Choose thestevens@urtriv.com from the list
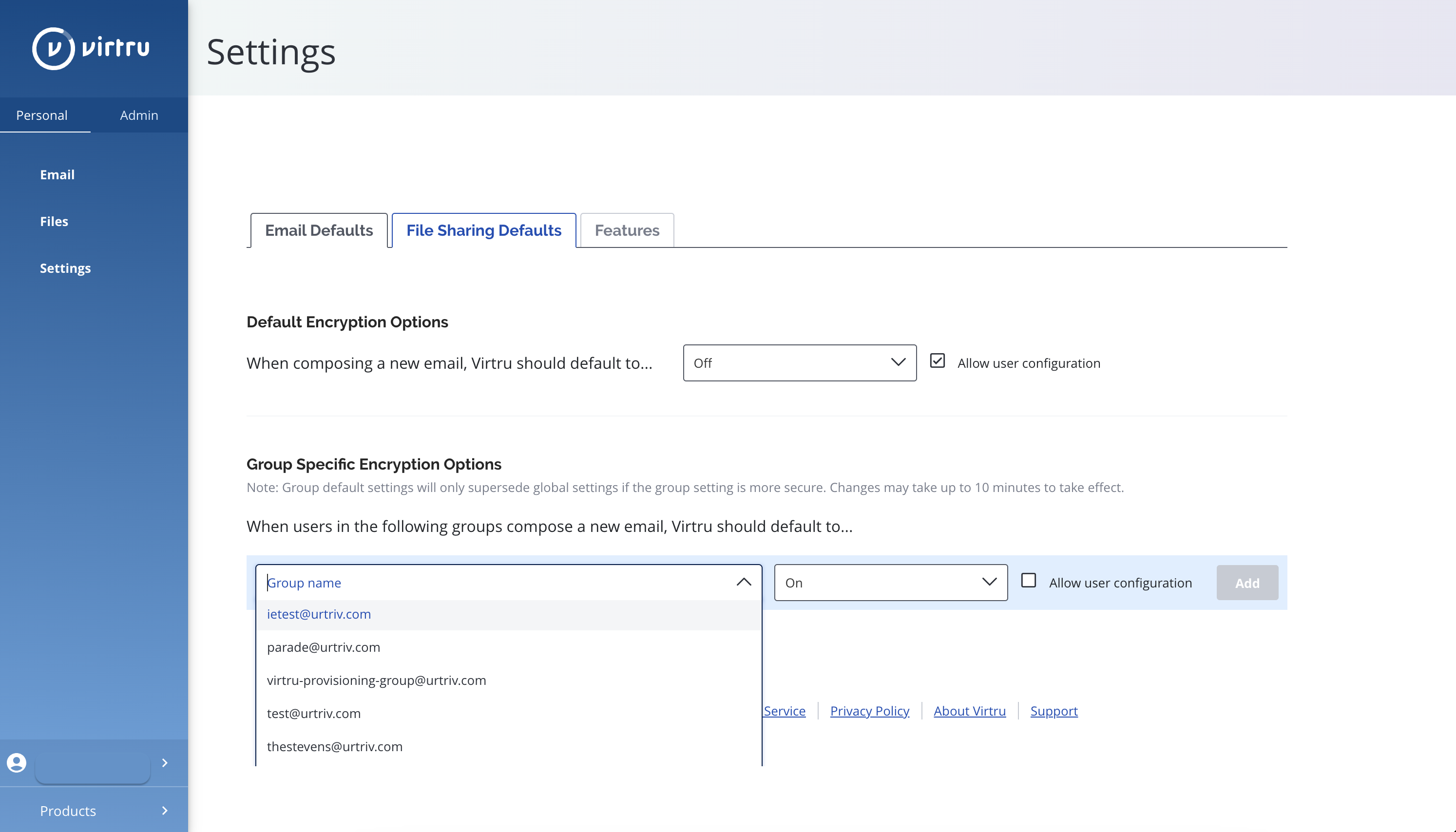 click(509, 747)
